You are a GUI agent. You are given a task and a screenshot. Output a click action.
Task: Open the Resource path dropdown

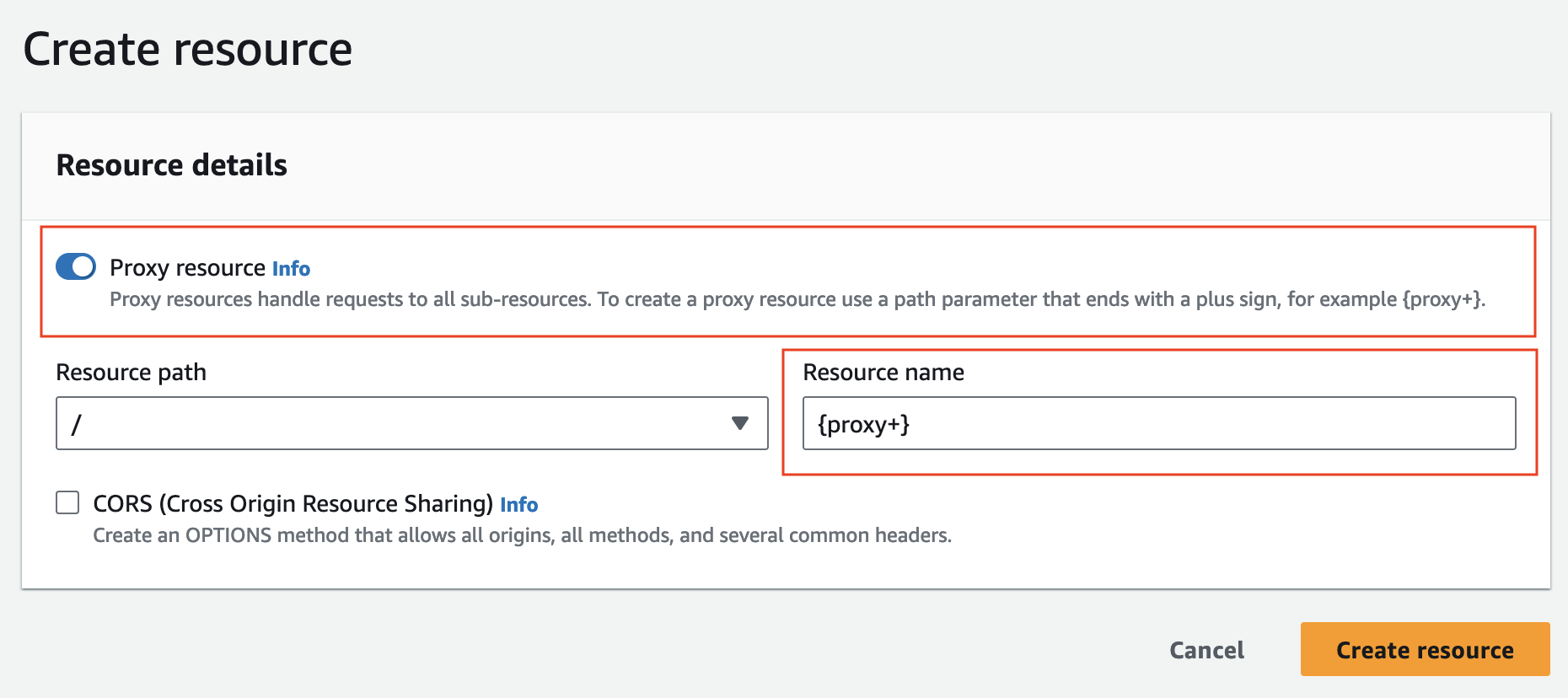click(x=411, y=423)
